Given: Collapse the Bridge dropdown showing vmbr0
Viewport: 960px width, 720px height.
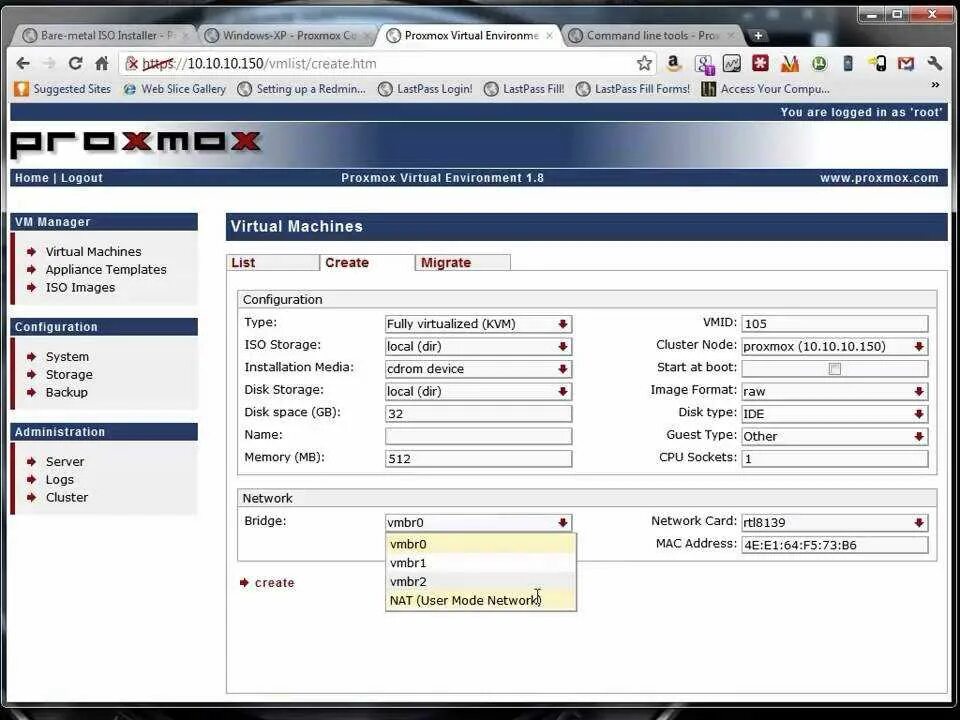Looking at the screenshot, I should (478, 523).
